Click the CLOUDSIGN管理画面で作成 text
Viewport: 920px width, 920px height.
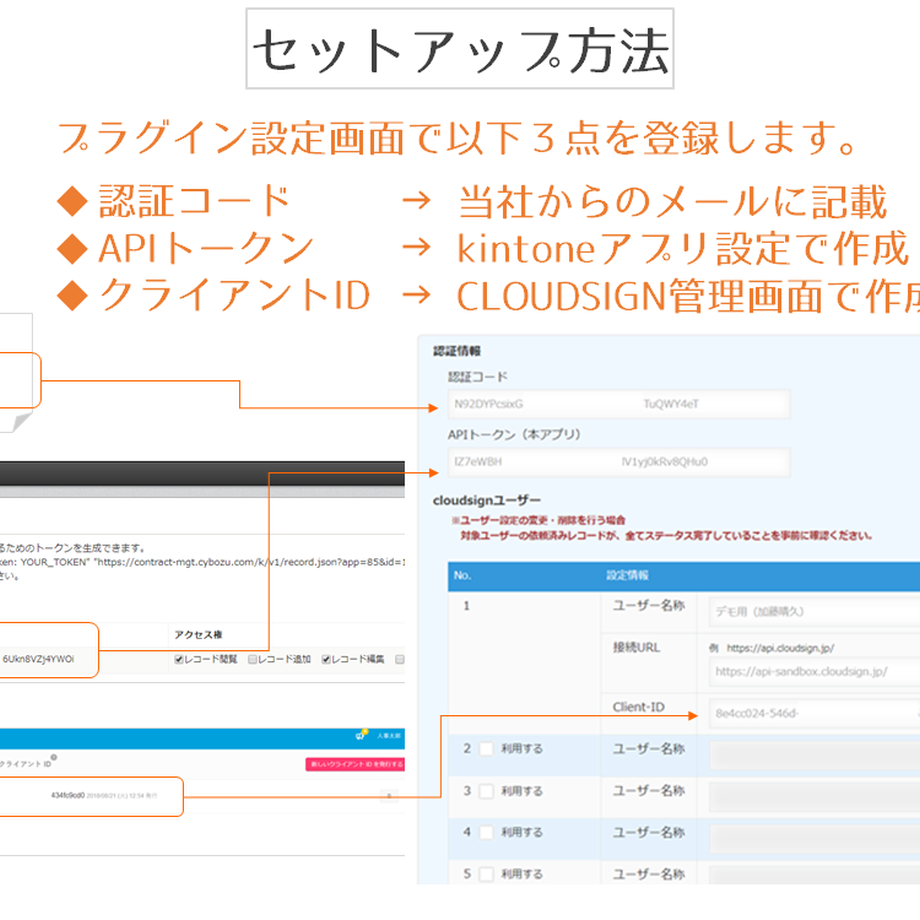click(688, 296)
